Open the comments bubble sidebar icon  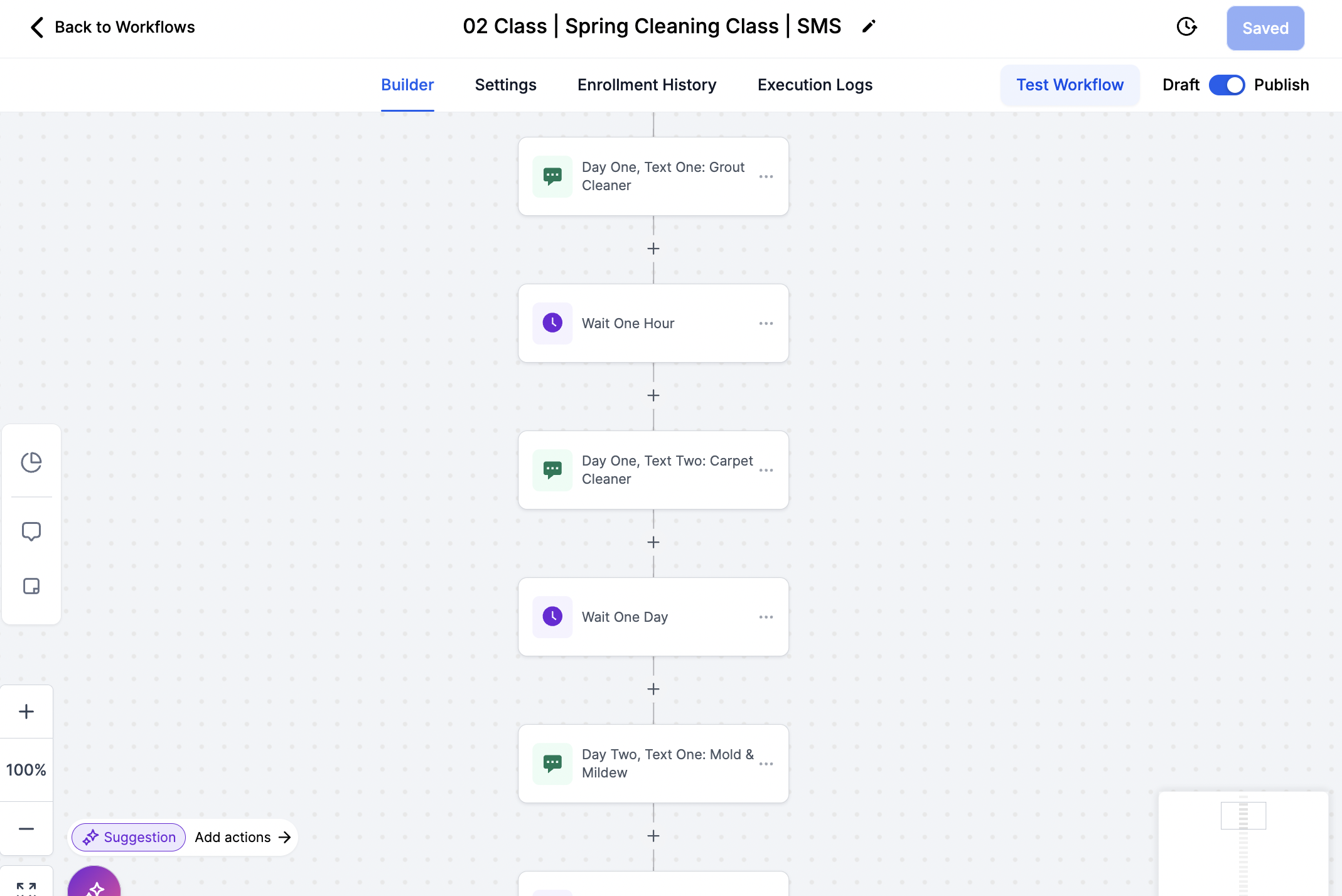pos(31,531)
